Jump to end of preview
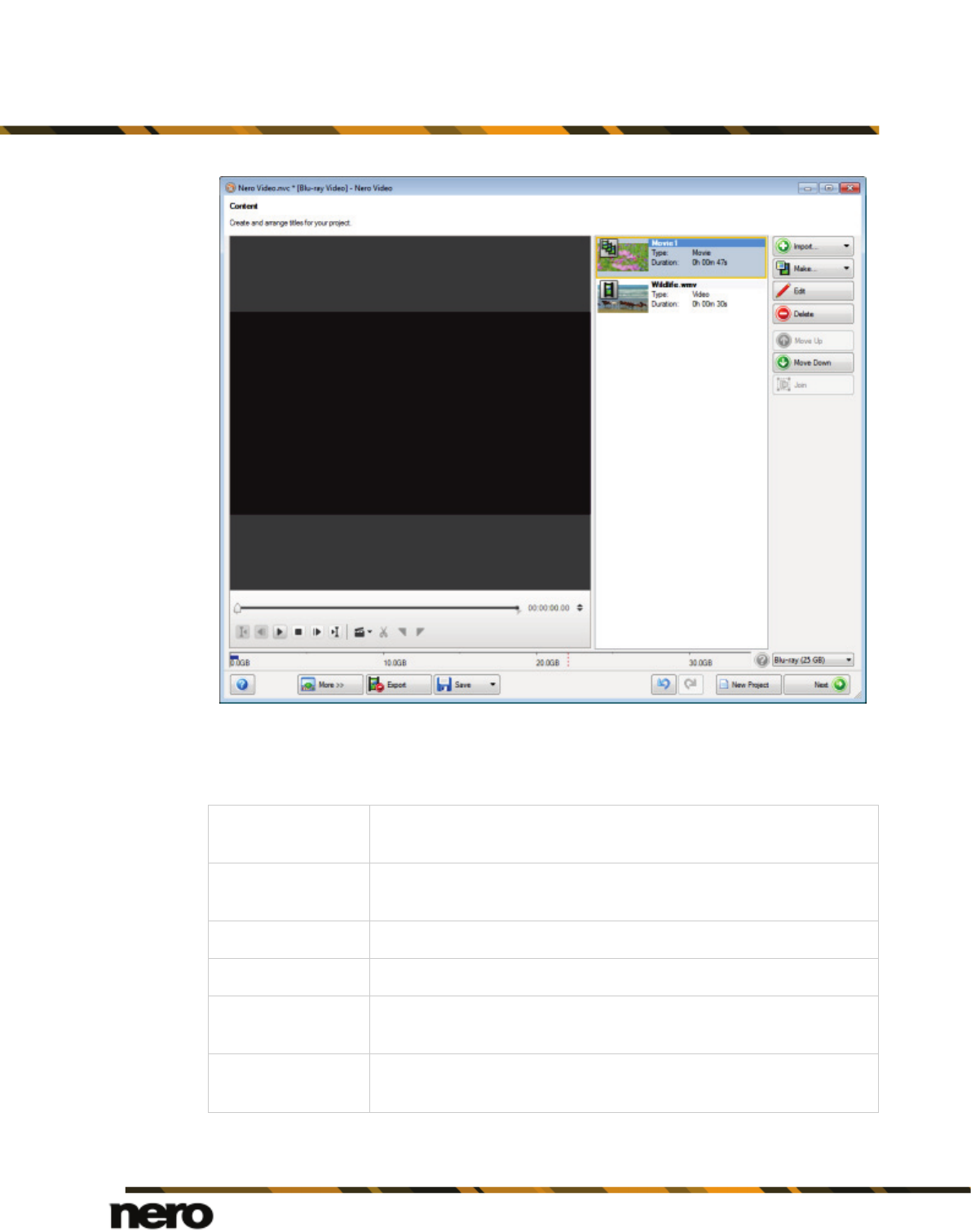Viewport: 971px width, 1232px height. click(335, 632)
